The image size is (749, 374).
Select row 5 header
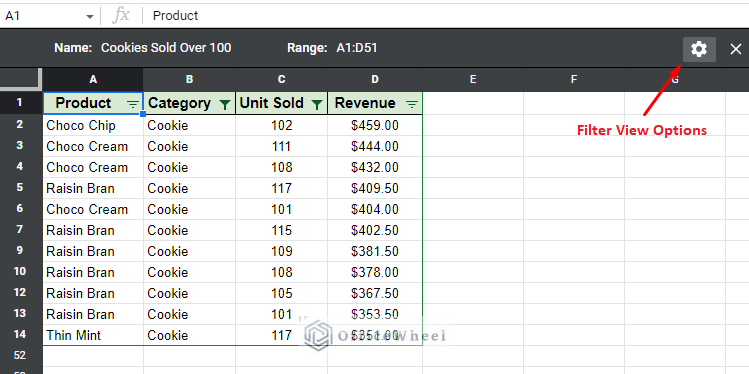20,188
